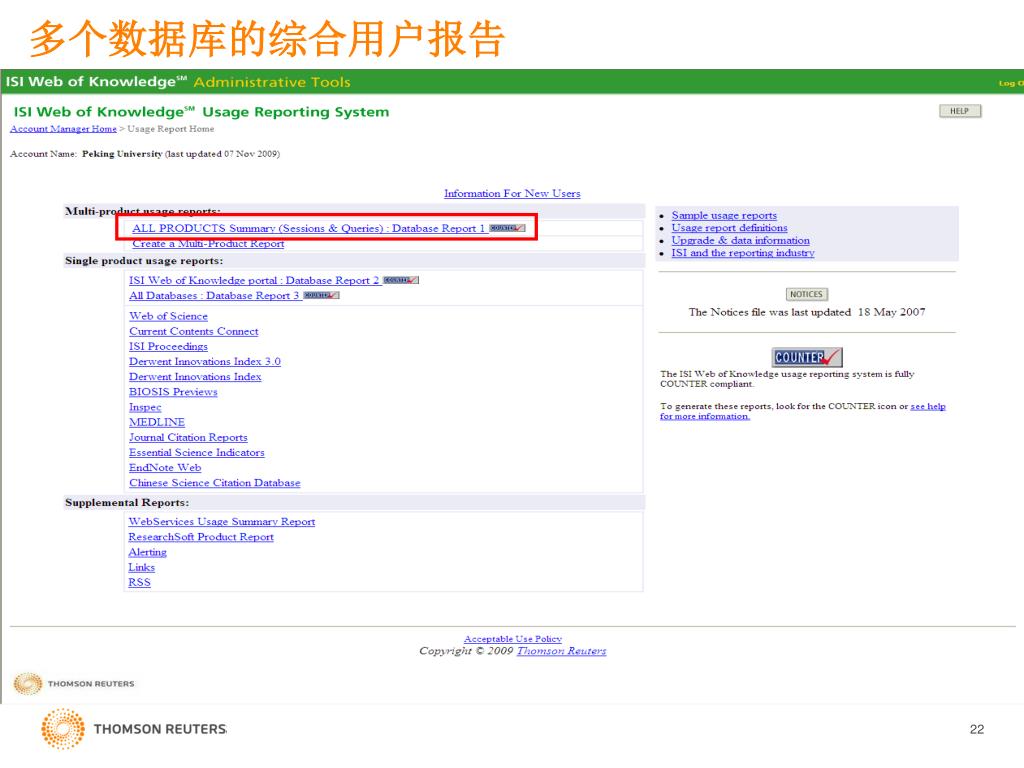
Task: Go to Account Manager Home breadcrumb
Action: click(63, 129)
